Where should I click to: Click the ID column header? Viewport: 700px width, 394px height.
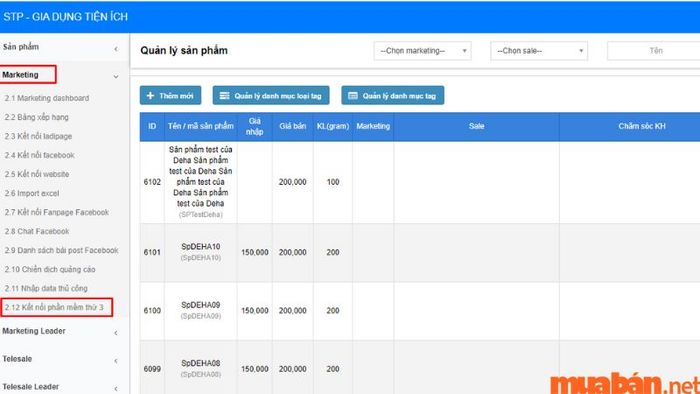[x=152, y=127]
